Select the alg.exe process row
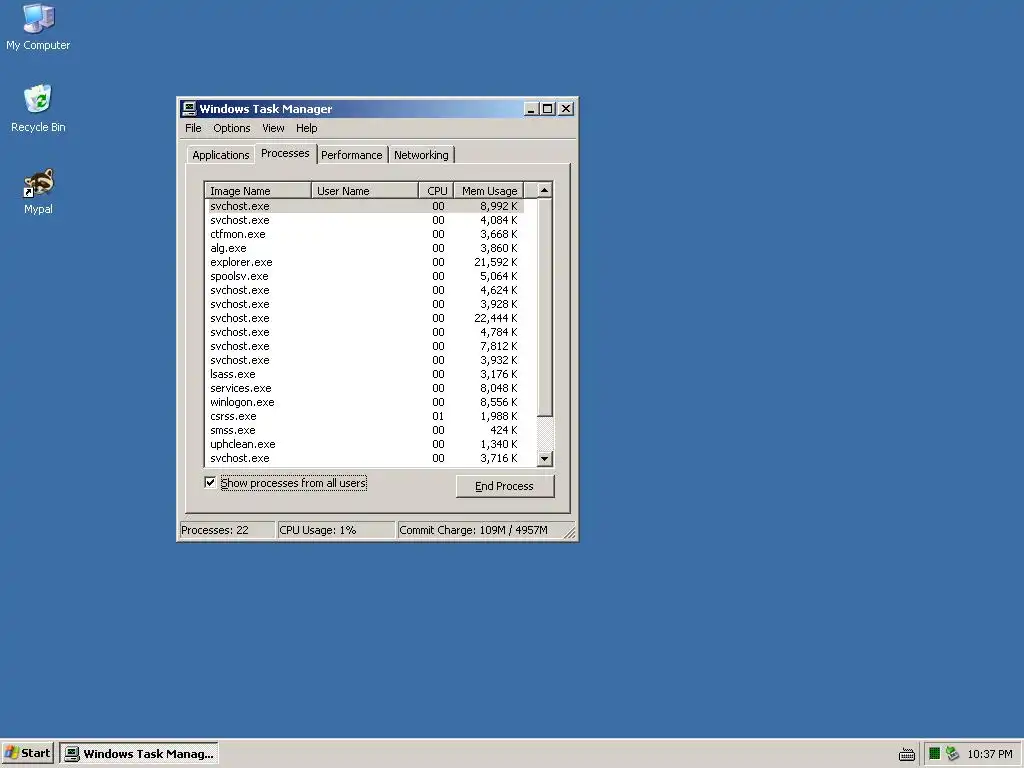This screenshot has height=768, width=1024. pos(364,248)
